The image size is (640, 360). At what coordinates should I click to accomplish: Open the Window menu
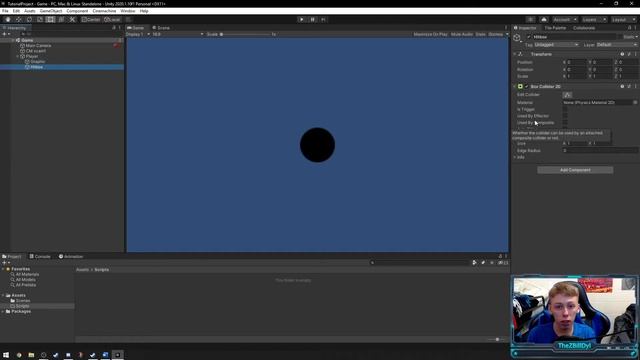(x=128, y=11)
